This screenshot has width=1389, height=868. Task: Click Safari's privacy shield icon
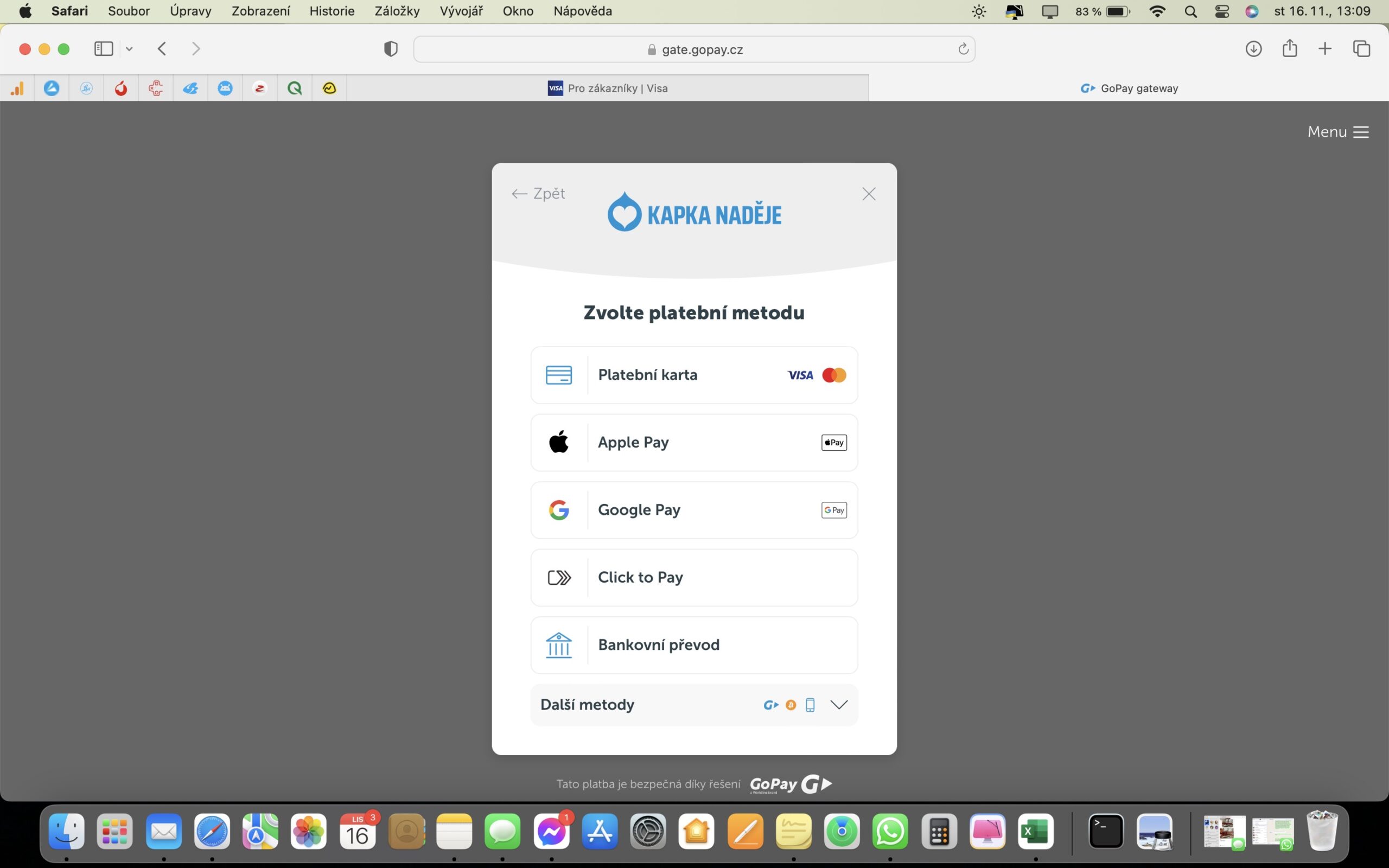[x=390, y=49]
